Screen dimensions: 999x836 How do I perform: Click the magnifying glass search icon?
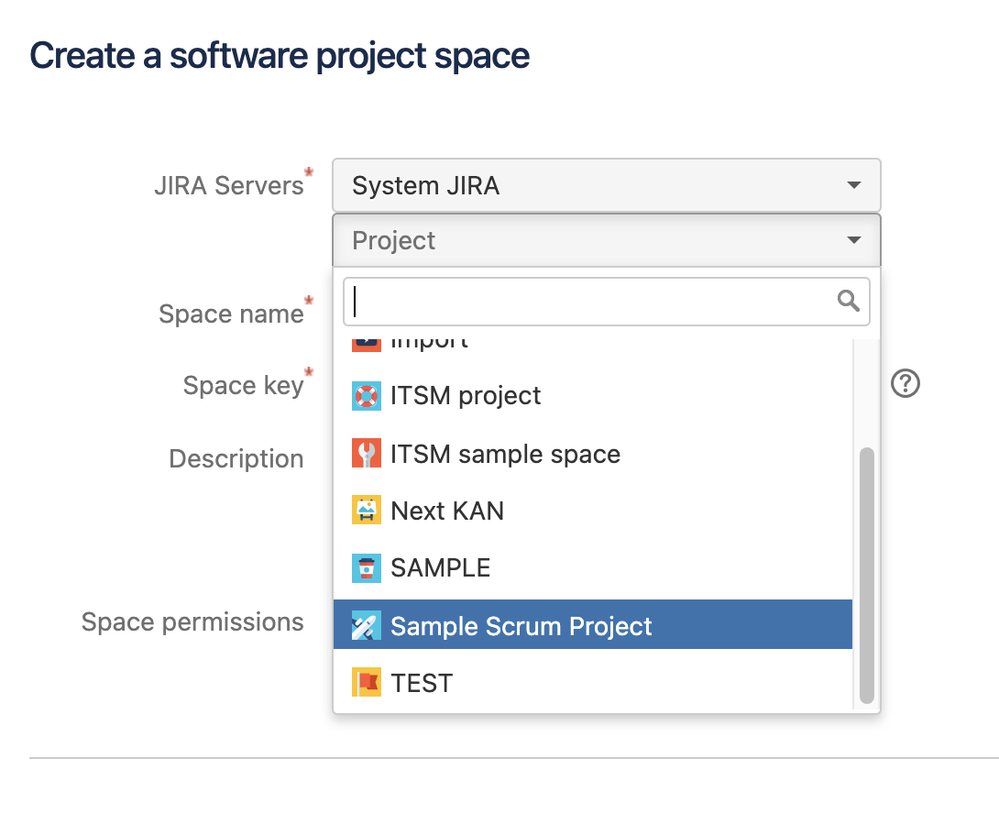[x=848, y=301]
